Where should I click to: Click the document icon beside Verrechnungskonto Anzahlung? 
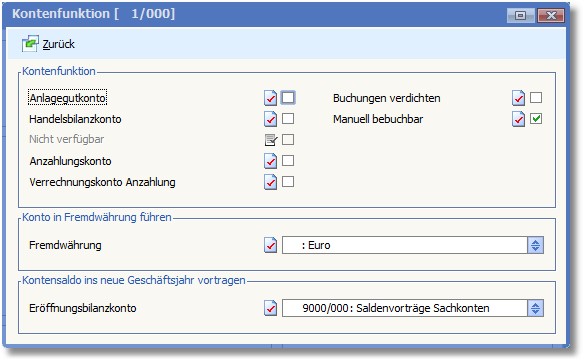270,182
